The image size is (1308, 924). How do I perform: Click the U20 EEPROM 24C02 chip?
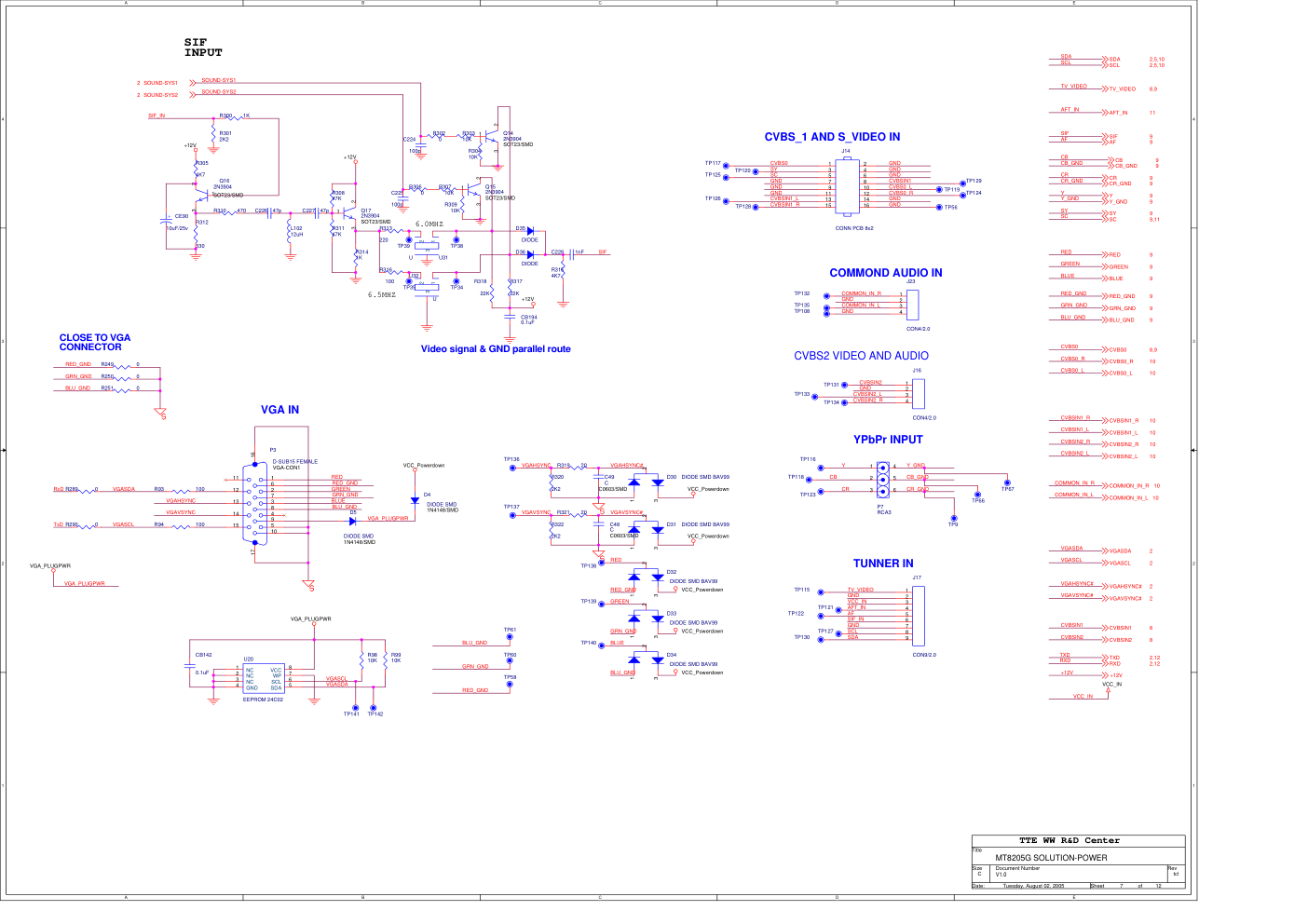[x=264, y=678]
